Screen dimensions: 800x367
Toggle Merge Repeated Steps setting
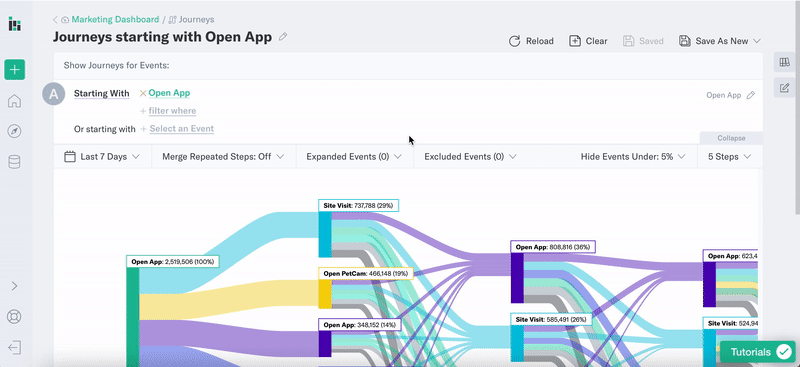[x=223, y=157]
